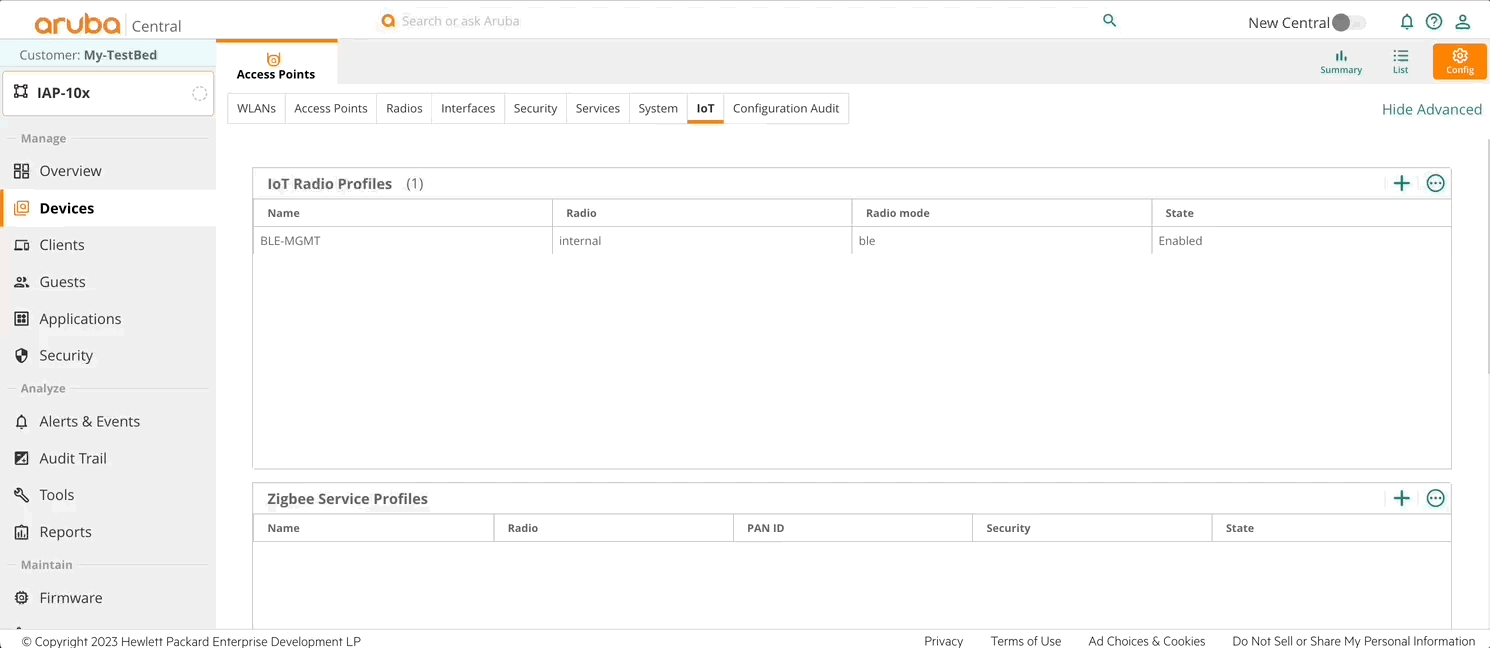Viewport: 1490px width, 648px height.
Task: Select the System tab
Action: (658, 108)
